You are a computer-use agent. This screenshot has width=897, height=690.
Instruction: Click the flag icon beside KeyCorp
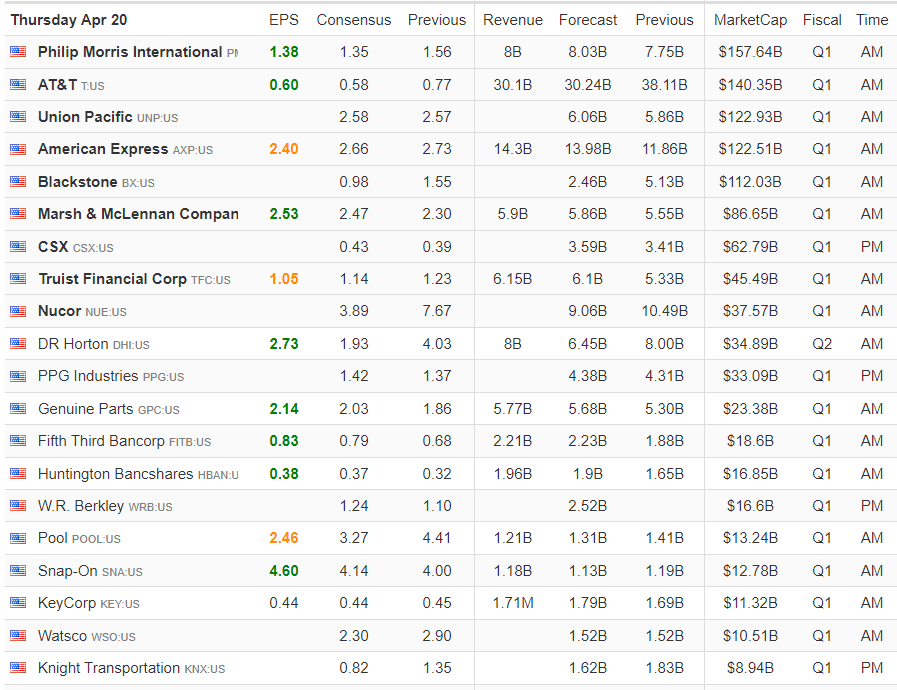coord(18,603)
